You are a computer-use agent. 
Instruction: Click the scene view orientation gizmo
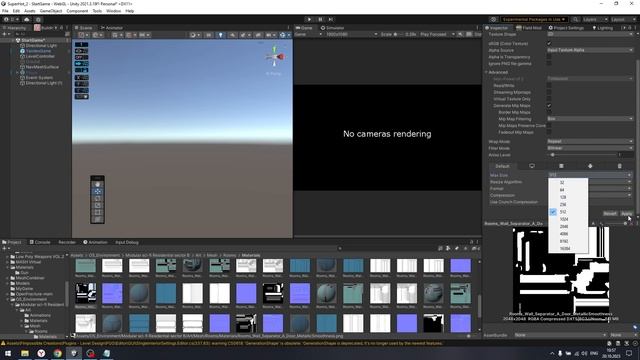coord(275,56)
